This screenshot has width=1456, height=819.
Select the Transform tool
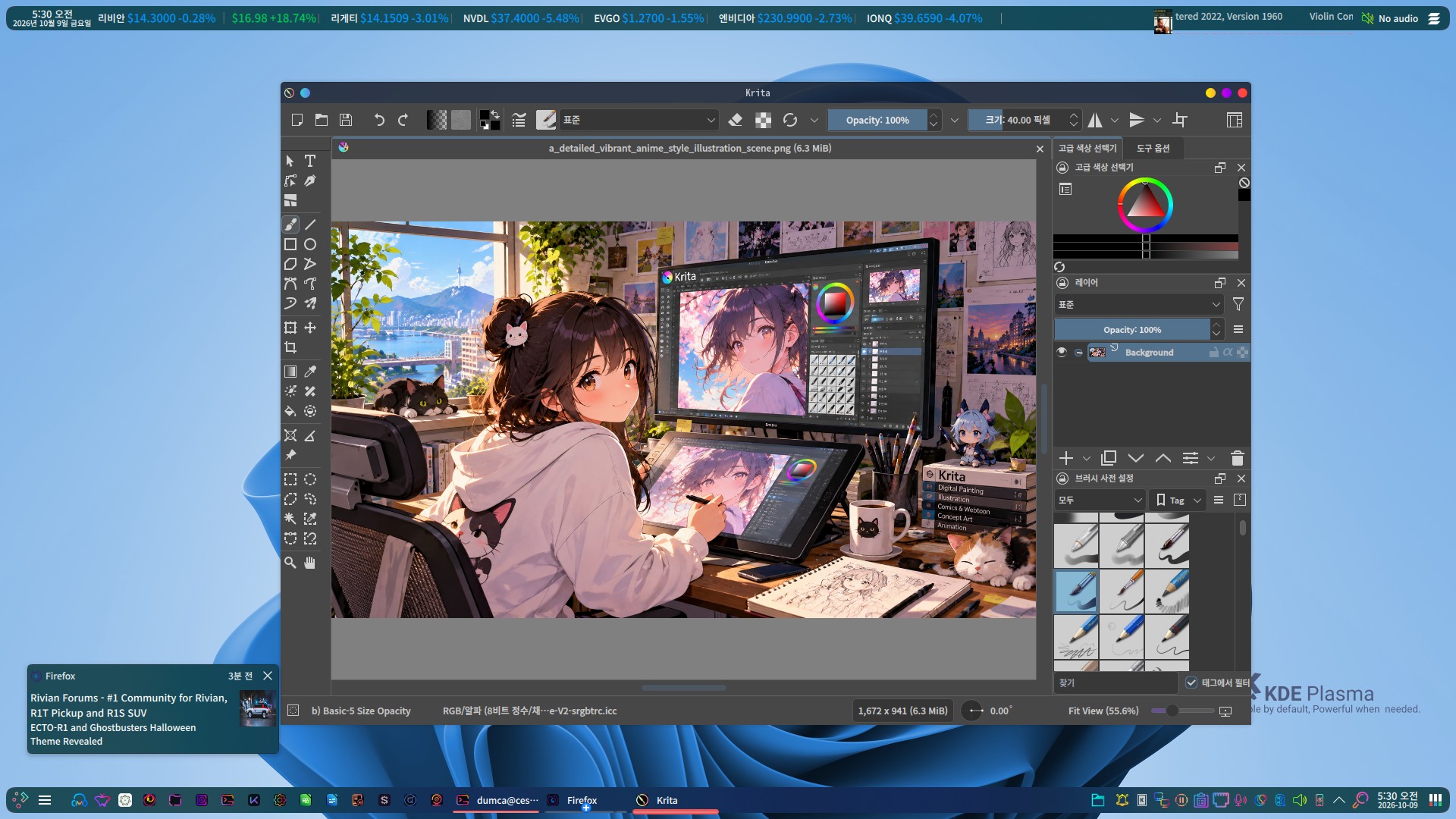tap(290, 328)
